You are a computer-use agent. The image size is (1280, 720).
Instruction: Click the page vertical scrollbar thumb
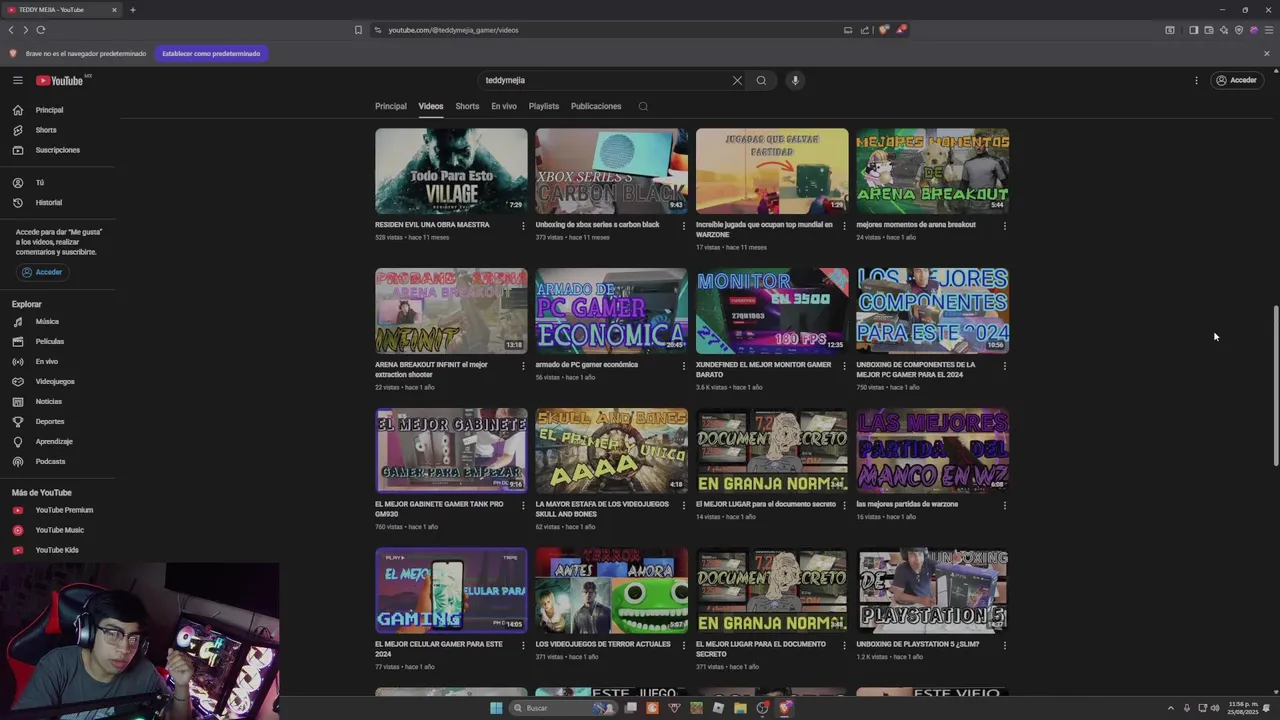pyautogui.click(x=1275, y=385)
